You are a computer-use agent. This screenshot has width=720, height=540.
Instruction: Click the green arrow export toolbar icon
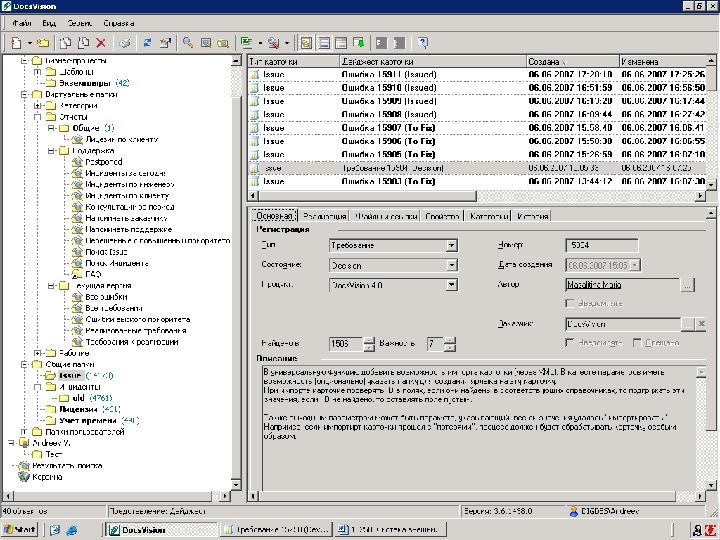point(360,43)
